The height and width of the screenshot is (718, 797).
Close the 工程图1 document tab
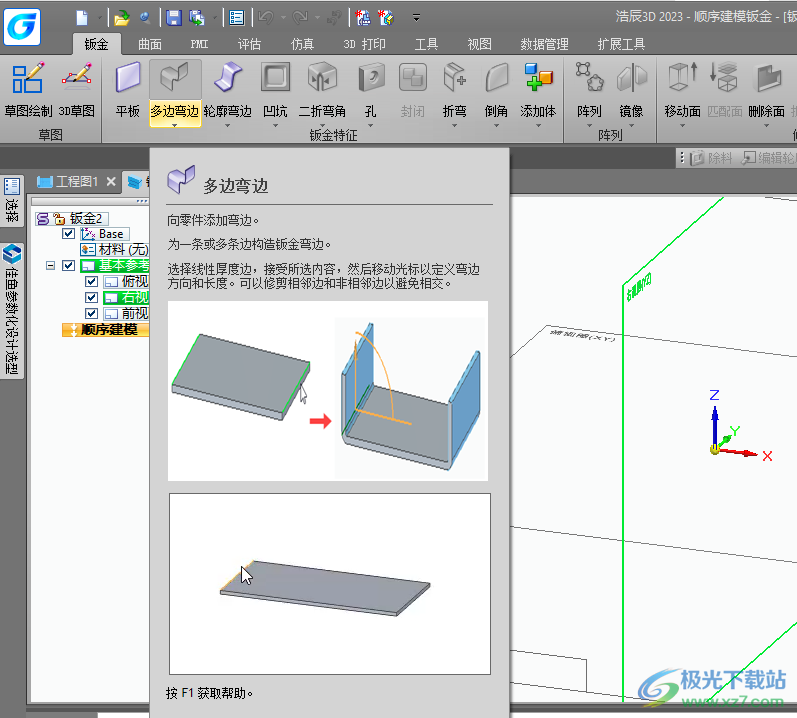tap(111, 181)
